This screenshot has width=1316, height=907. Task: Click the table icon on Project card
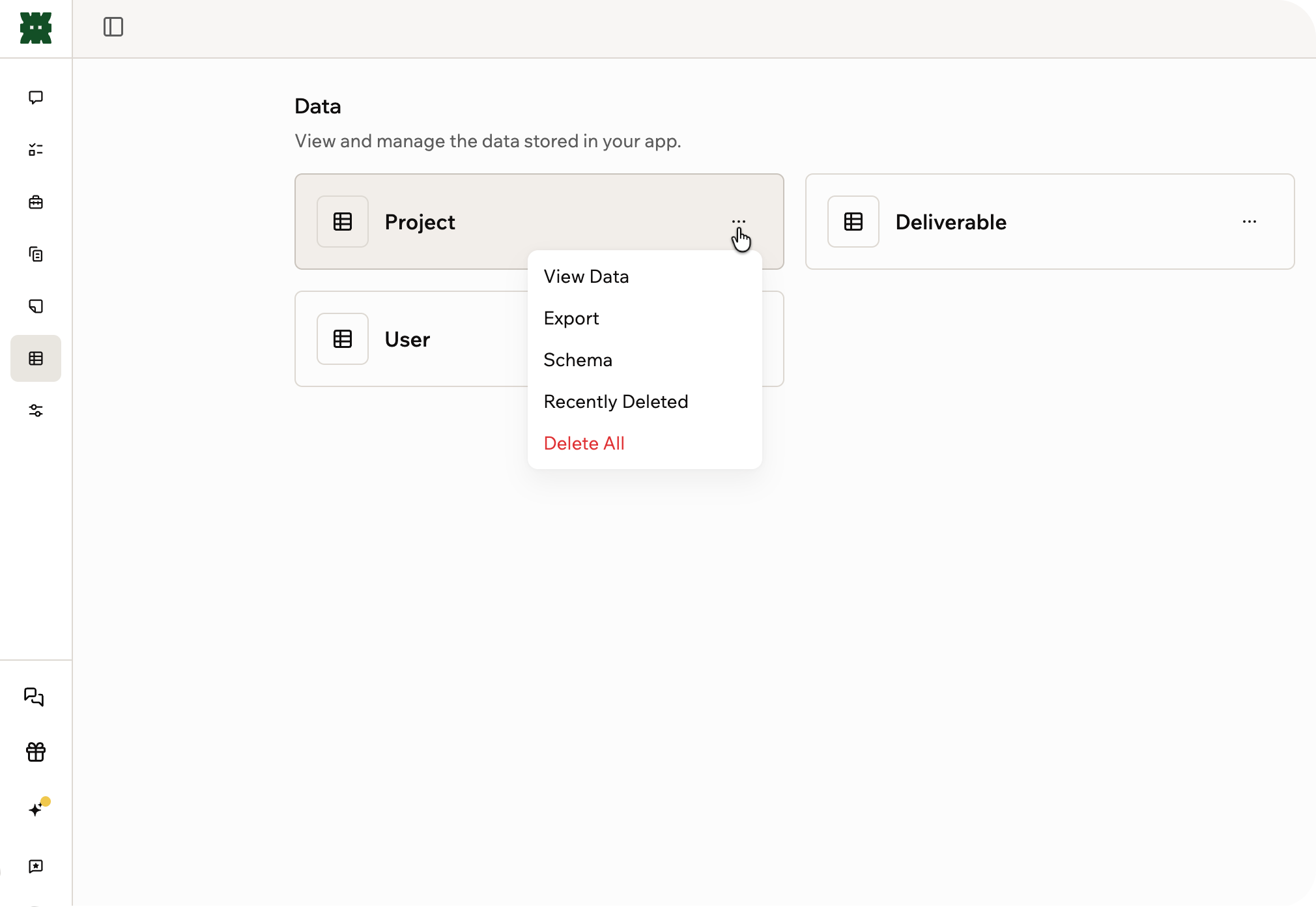(343, 222)
